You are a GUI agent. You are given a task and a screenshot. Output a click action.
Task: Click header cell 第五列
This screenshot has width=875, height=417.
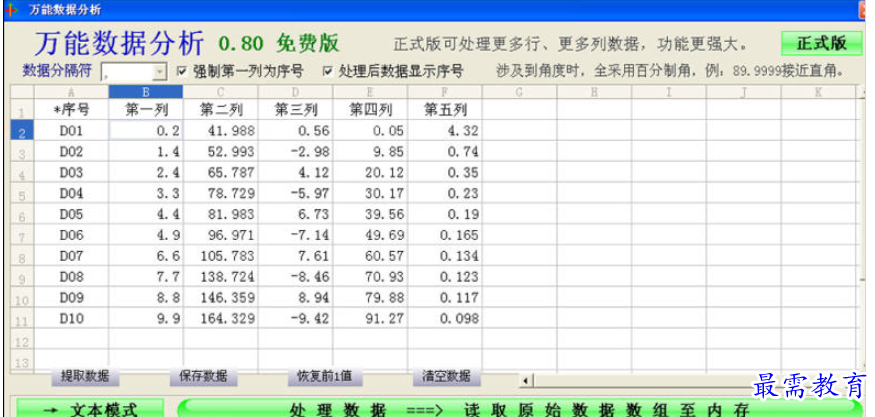pyautogui.click(x=445, y=109)
